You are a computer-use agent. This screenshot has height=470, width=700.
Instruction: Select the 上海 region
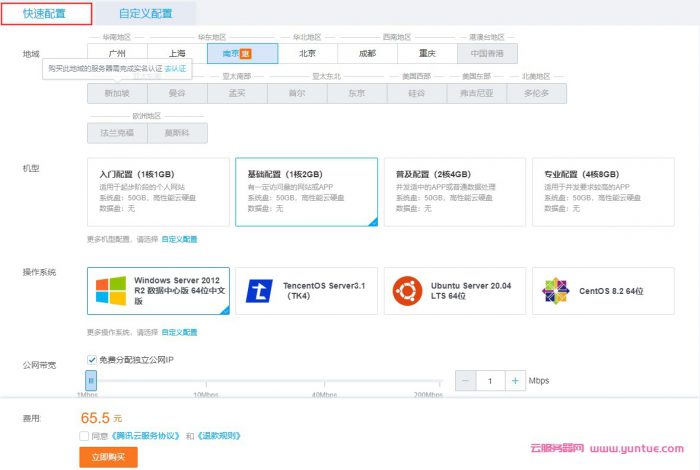coord(177,54)
